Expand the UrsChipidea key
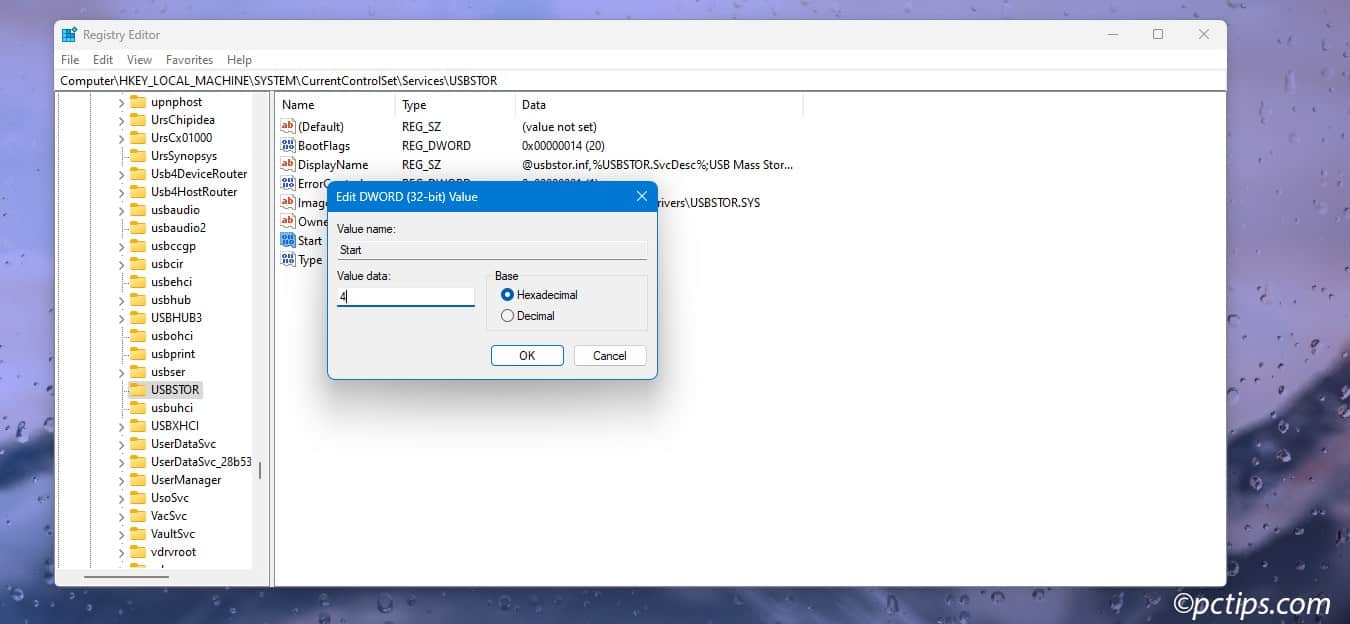This screenshot has width=1350, height=624. [x=121, y=120]
